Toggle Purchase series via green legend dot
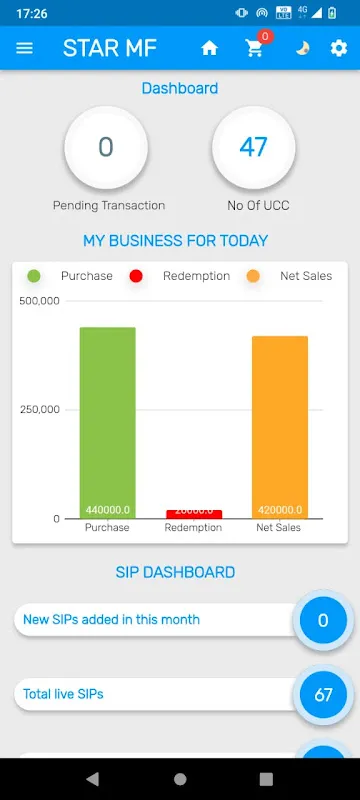Screen dimensions: 360x800 pyautogui.click(x=34, y=276)
